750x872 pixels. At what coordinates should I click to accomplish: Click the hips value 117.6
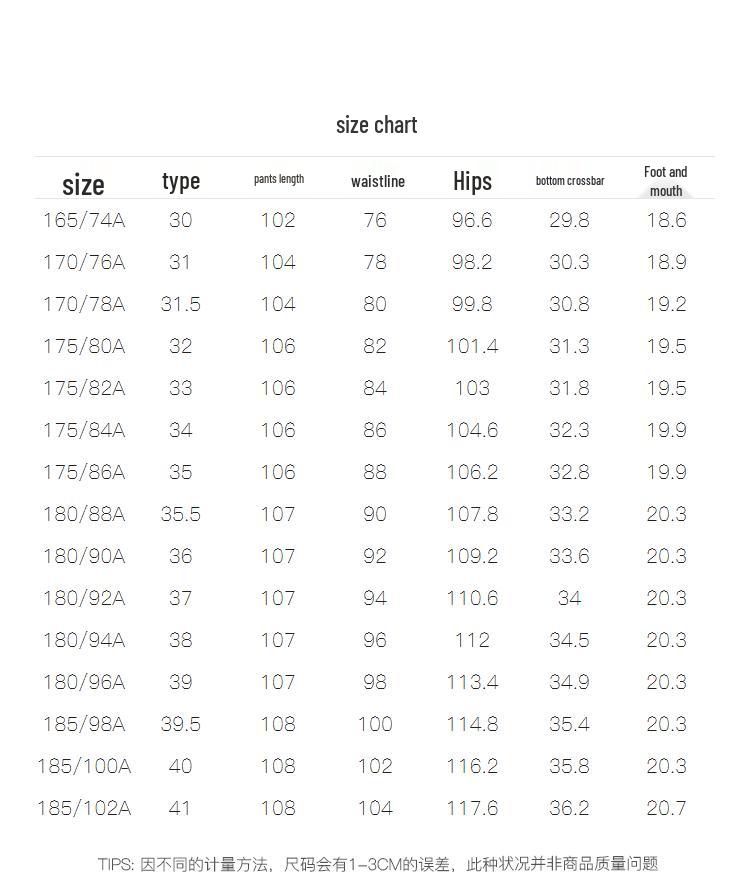tap(472, 808)
